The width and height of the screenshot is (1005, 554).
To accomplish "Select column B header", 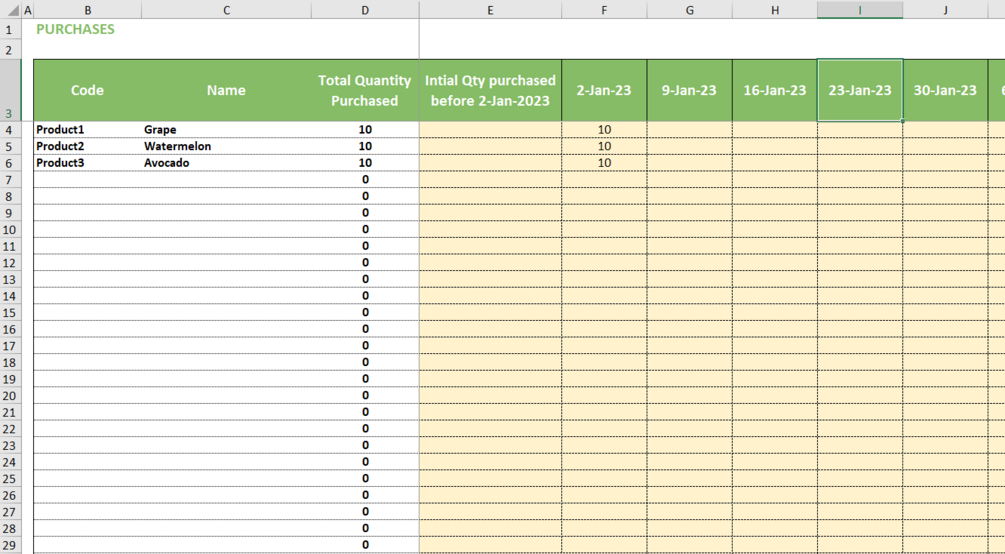I will 87,10.
